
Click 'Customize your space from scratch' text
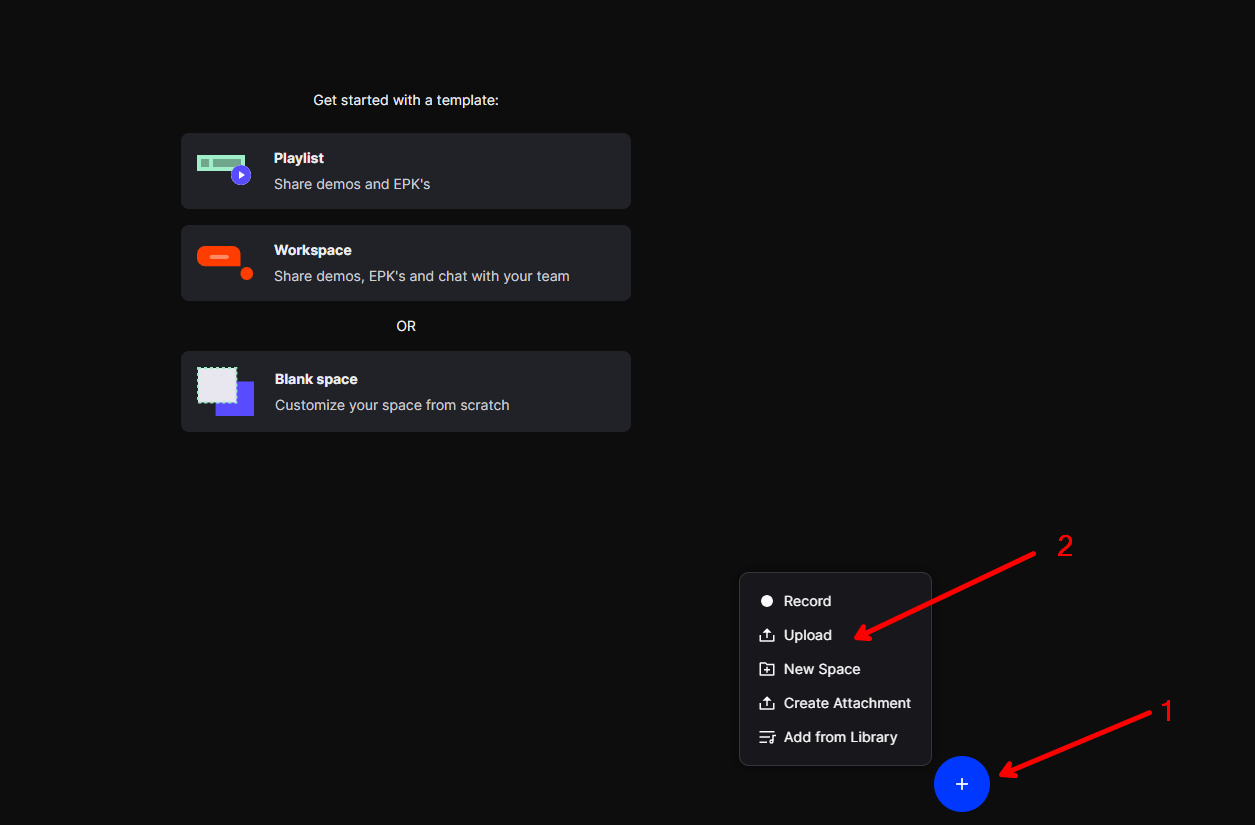point(392,405)
